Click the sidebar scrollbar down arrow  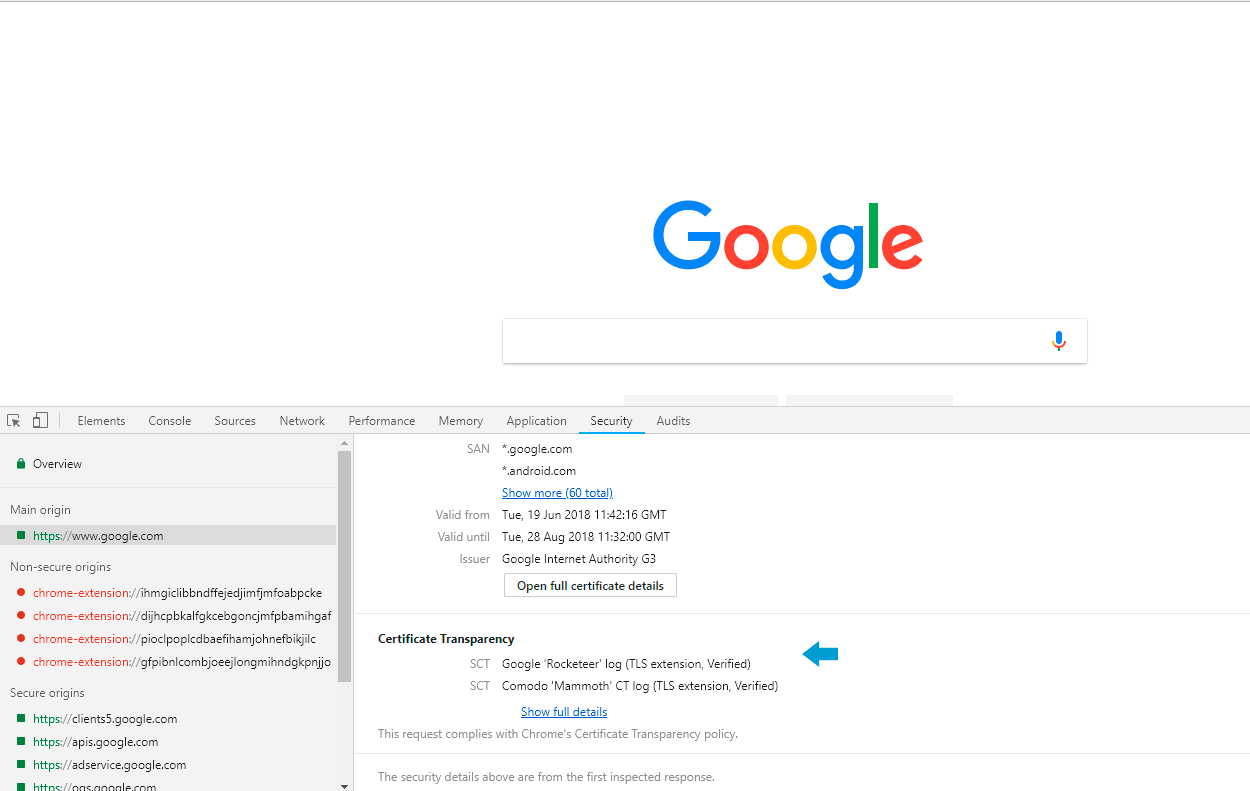coord(345,785)
